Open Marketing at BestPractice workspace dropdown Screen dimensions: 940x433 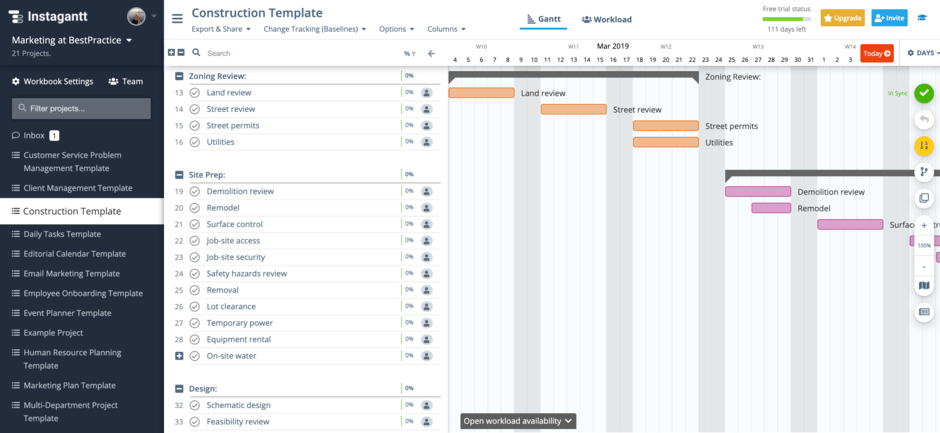(72, 40)
